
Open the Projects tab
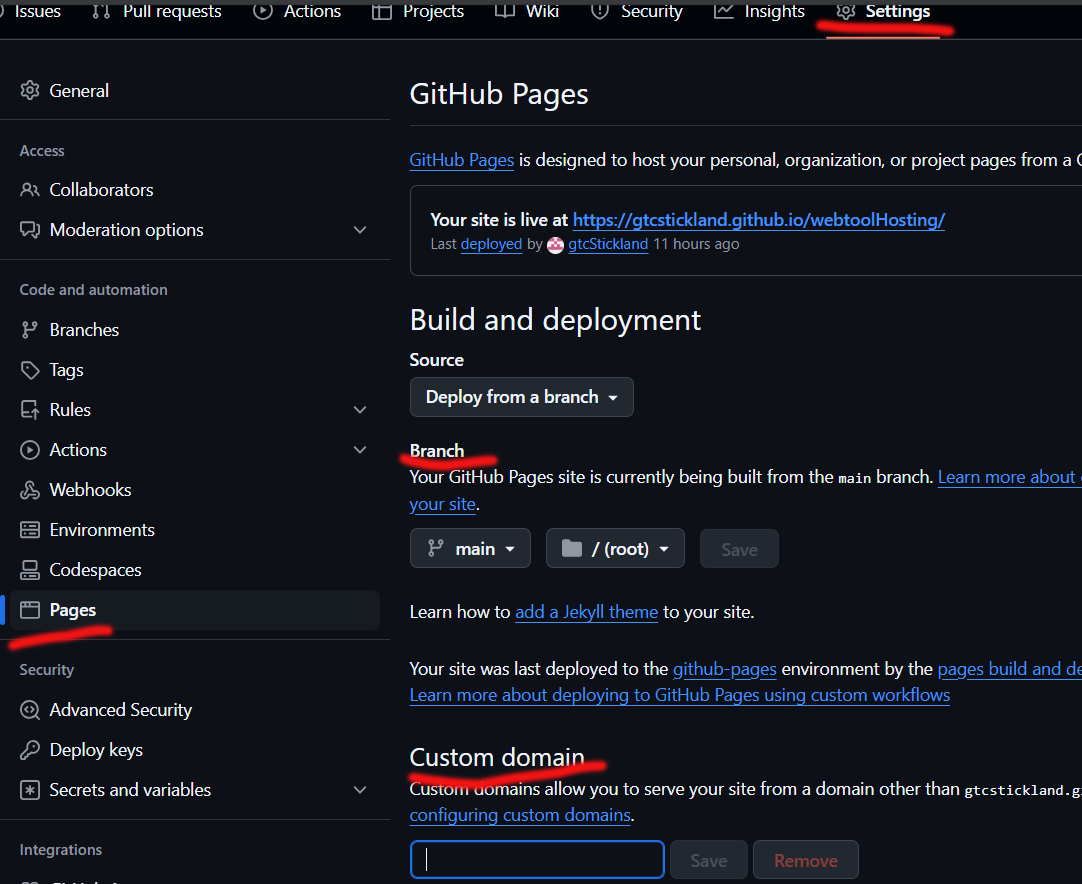[417, 12]
